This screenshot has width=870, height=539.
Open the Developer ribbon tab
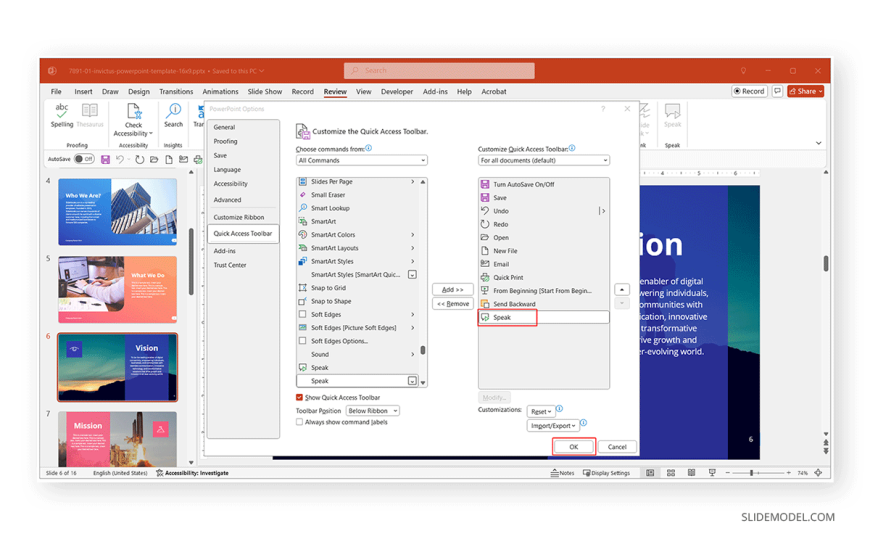tap(397, 92)
